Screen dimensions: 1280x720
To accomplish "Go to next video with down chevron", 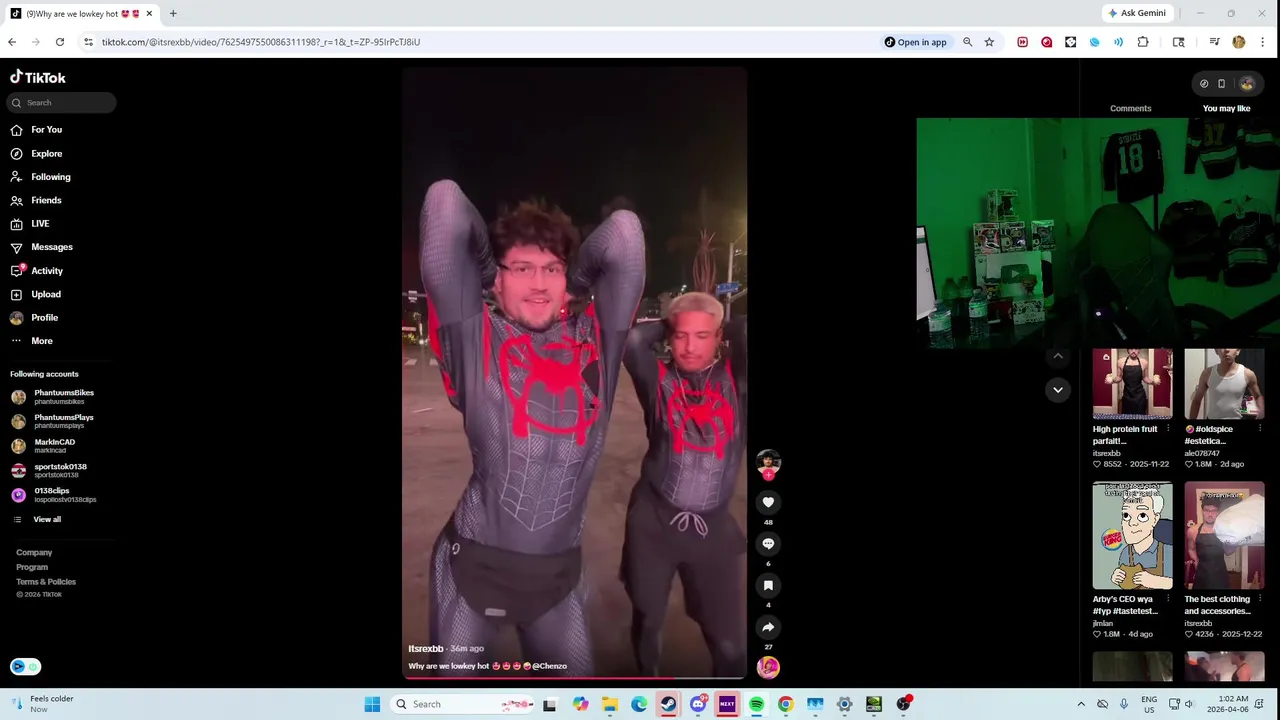I will tap(1058, 390).
